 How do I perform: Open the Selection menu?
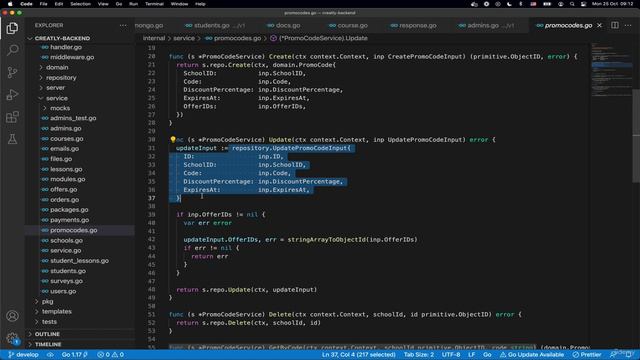pos(80,4)
